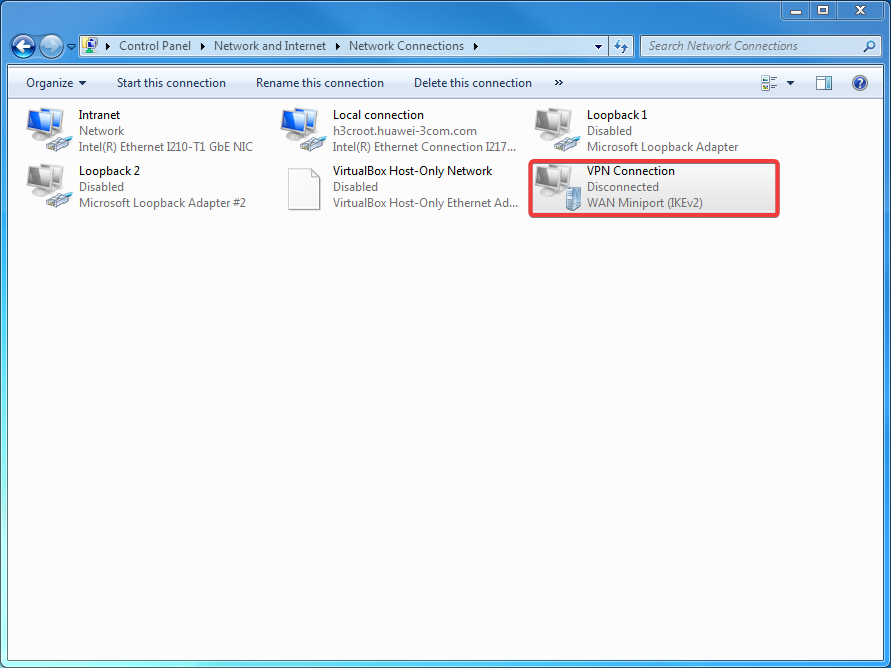Open the view options dropdown arrow
The image size is (891, 668).
pyautogui.click(x=790, y=84)
